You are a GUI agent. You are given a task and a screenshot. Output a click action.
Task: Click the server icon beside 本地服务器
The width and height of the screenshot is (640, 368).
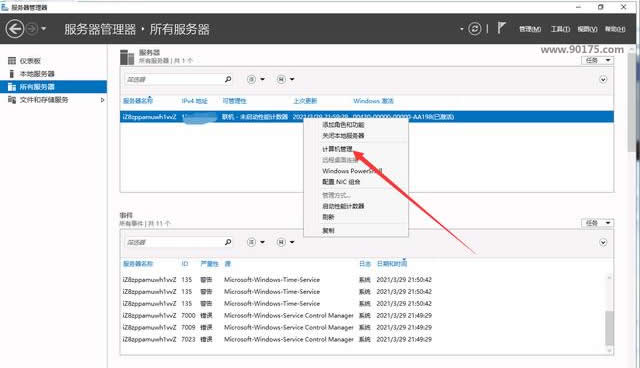[12, 74]
